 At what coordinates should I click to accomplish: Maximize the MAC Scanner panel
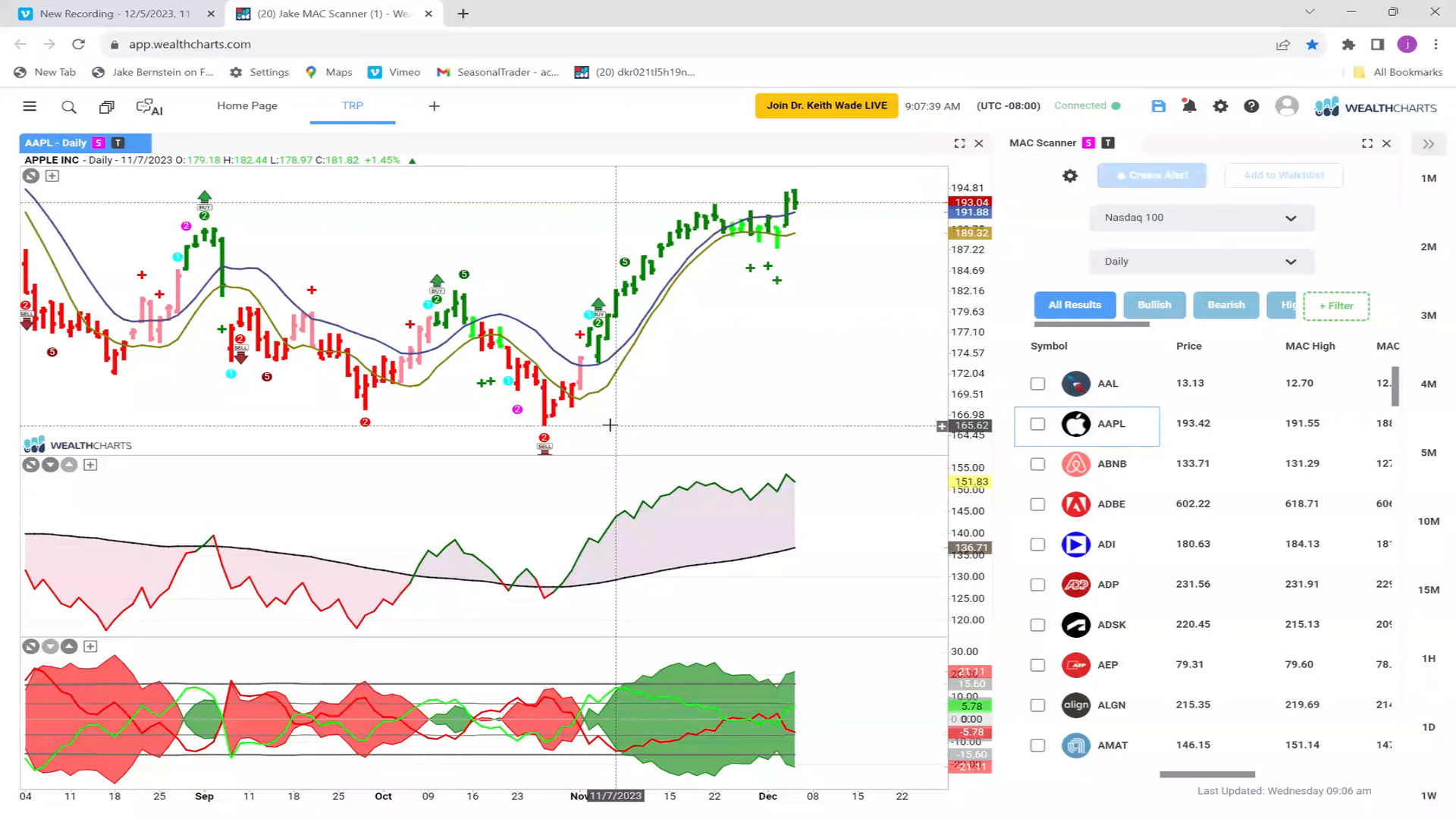click(1367, 143)
